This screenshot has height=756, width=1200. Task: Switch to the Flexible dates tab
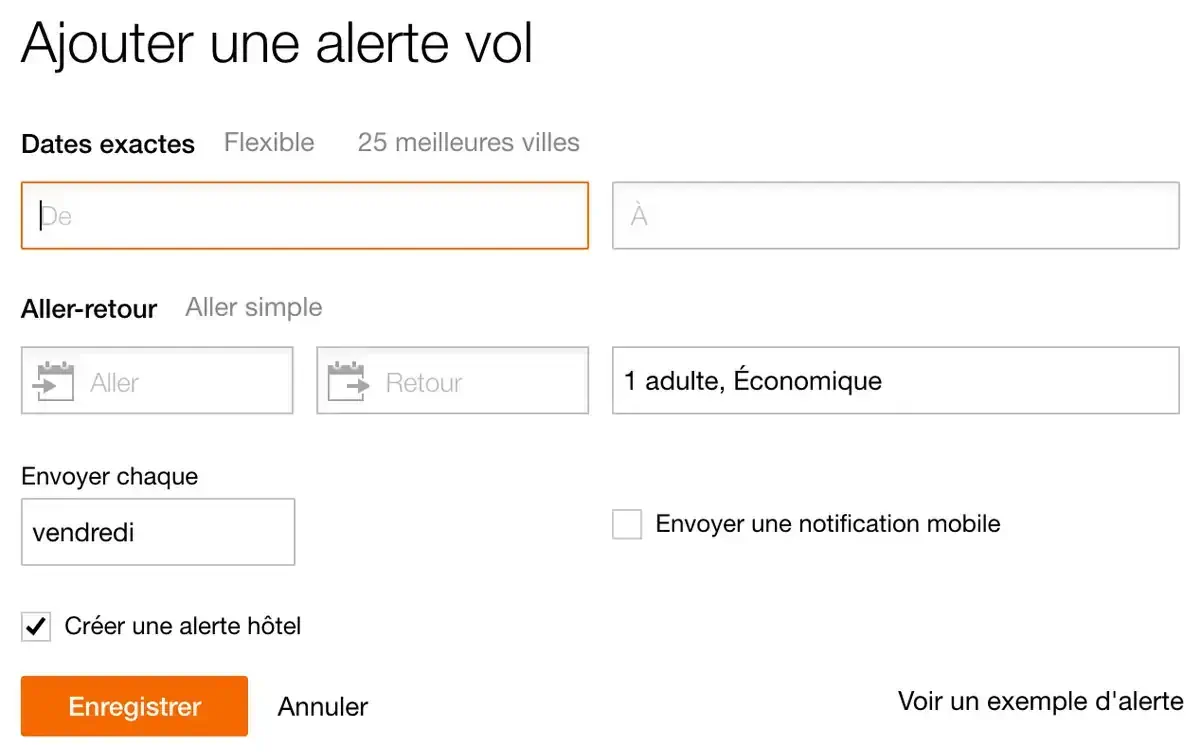[x=269, y=143]
